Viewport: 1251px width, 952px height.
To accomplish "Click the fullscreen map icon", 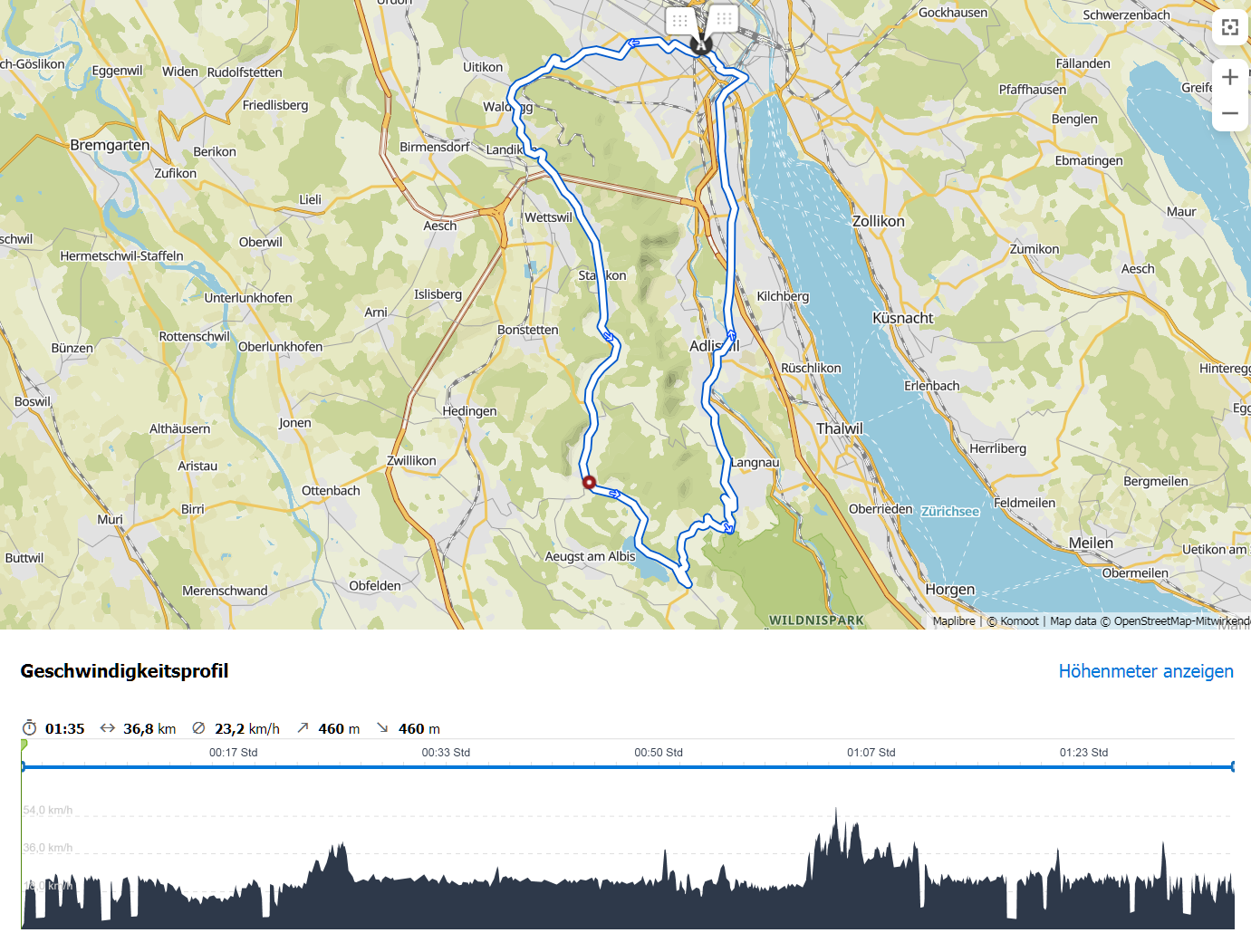I will (x=1229, y=27).
